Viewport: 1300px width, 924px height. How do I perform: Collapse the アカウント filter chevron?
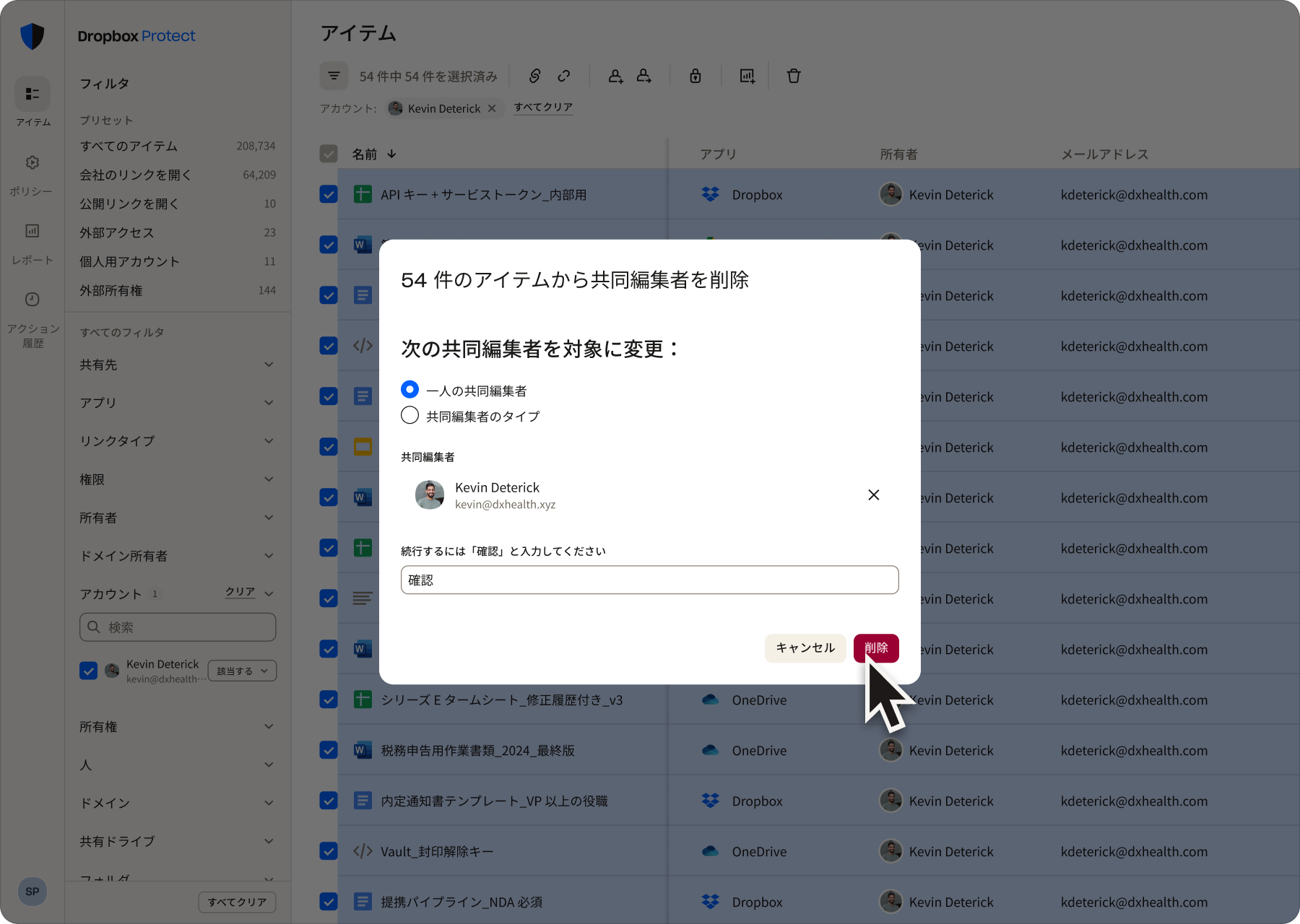(269, 593)
